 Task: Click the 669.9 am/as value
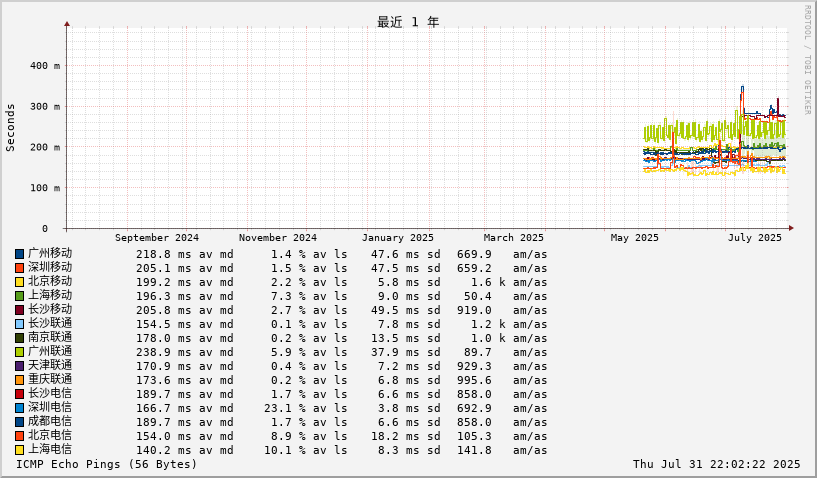[474, 254]
